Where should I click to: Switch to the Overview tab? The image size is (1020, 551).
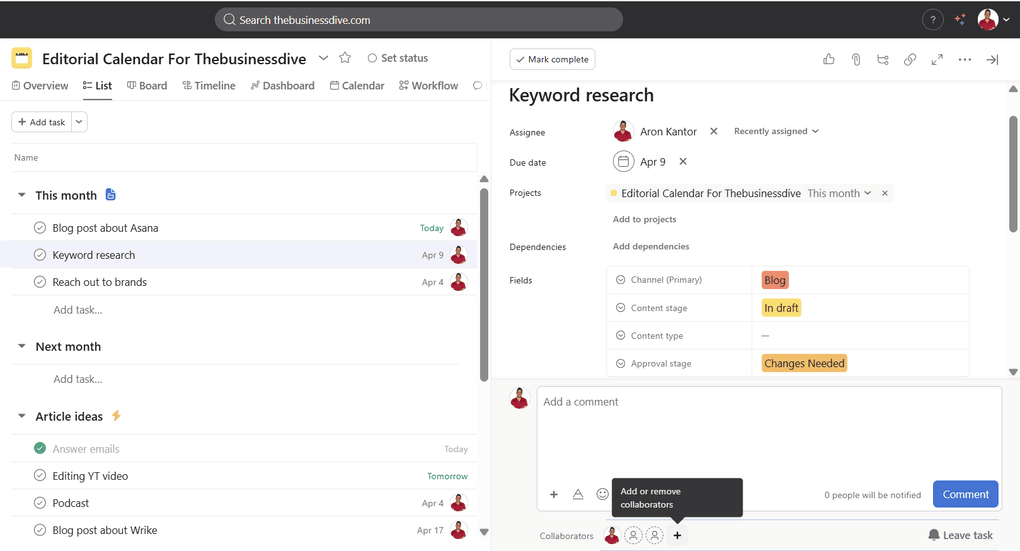pyautogui.click(x=40, y=85)
